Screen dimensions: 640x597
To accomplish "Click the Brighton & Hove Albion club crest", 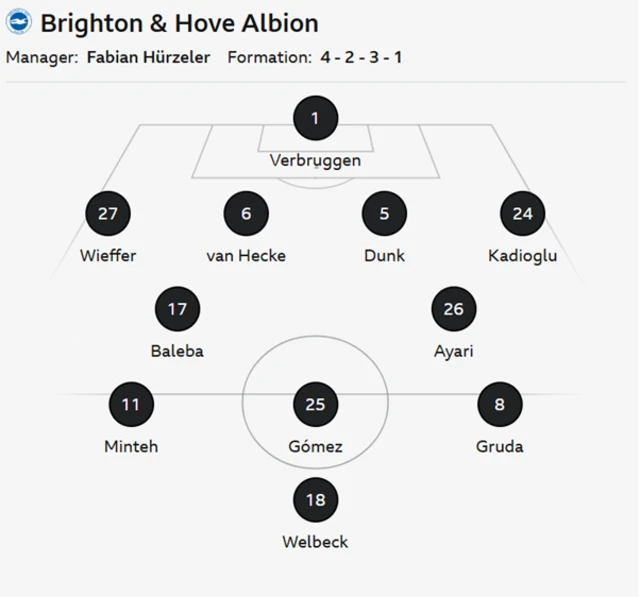I will click(x=19, y=23).
